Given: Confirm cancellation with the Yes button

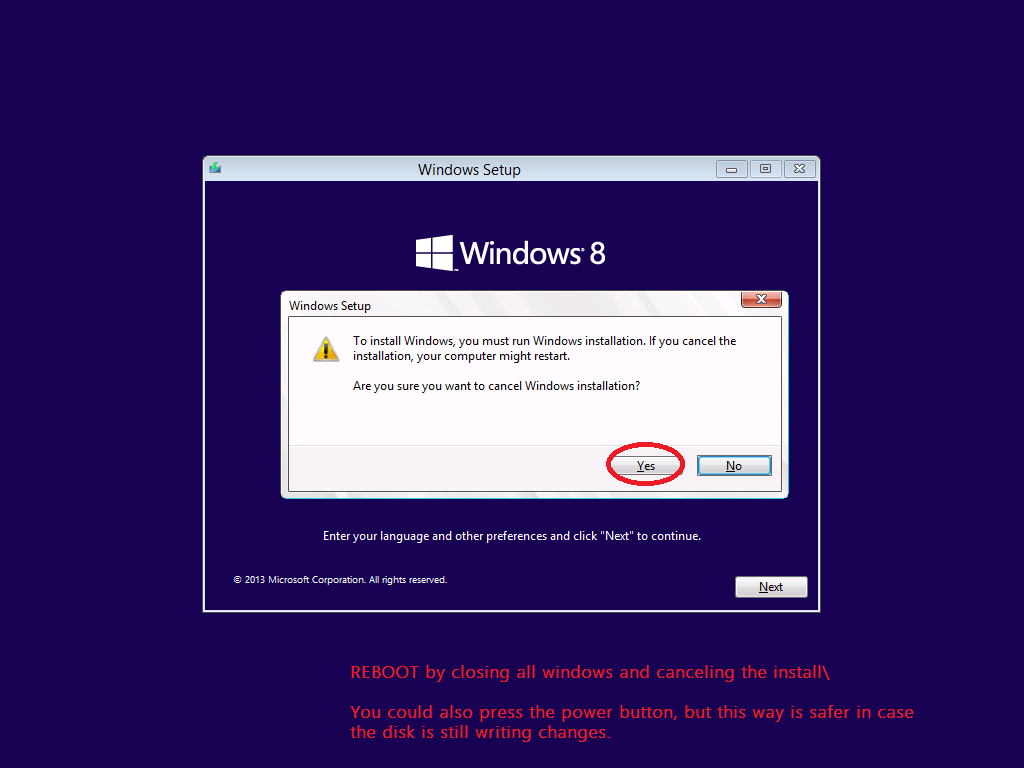Looking at the screenshot, I should [x=645, y=466].
